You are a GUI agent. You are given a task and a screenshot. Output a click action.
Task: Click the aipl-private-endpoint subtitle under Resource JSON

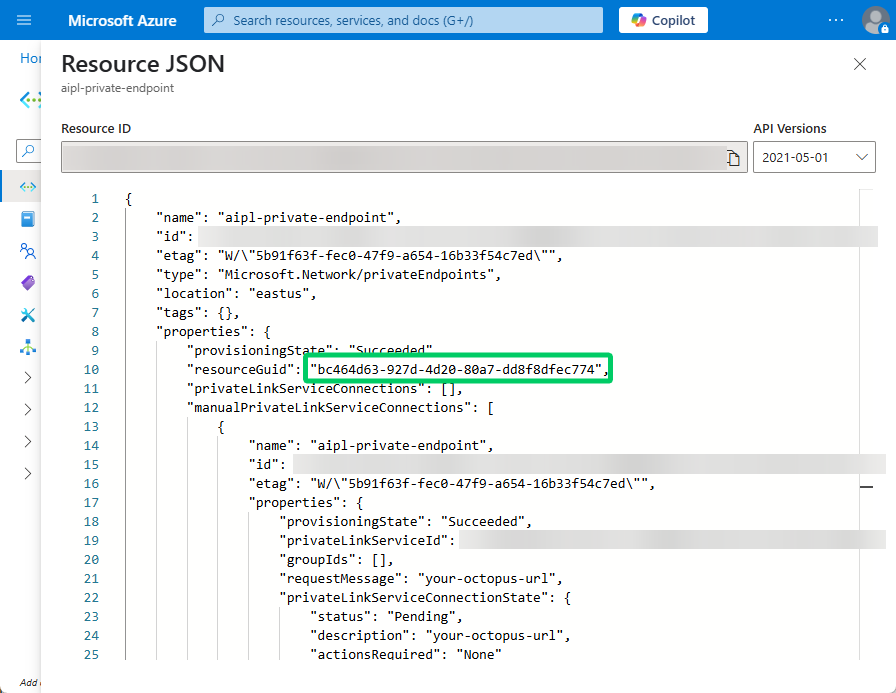pyautogui.click(x=117, y=88)
